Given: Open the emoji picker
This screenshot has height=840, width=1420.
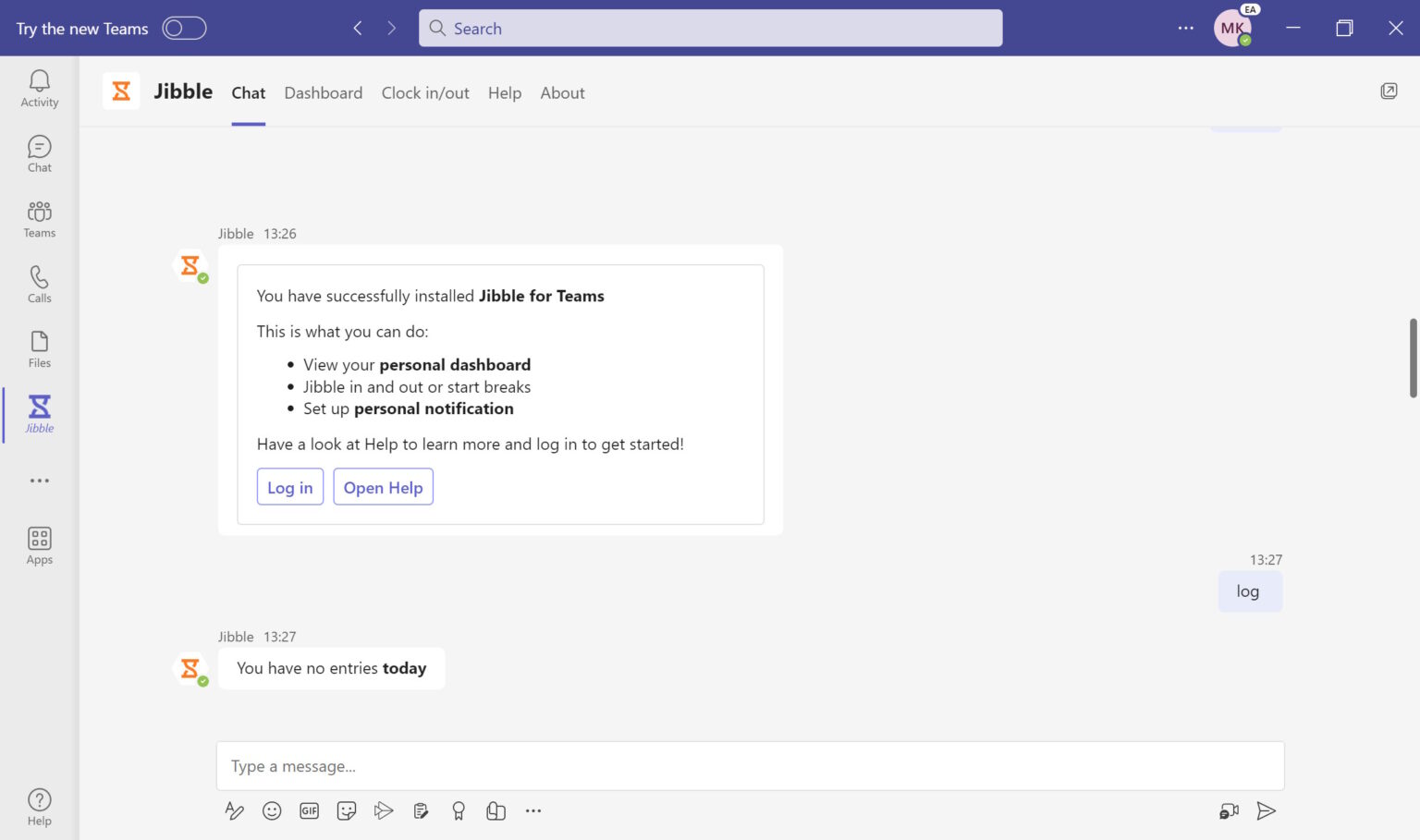Looking at the screenshot, I should pyautogui.click(x=272, y=810).
